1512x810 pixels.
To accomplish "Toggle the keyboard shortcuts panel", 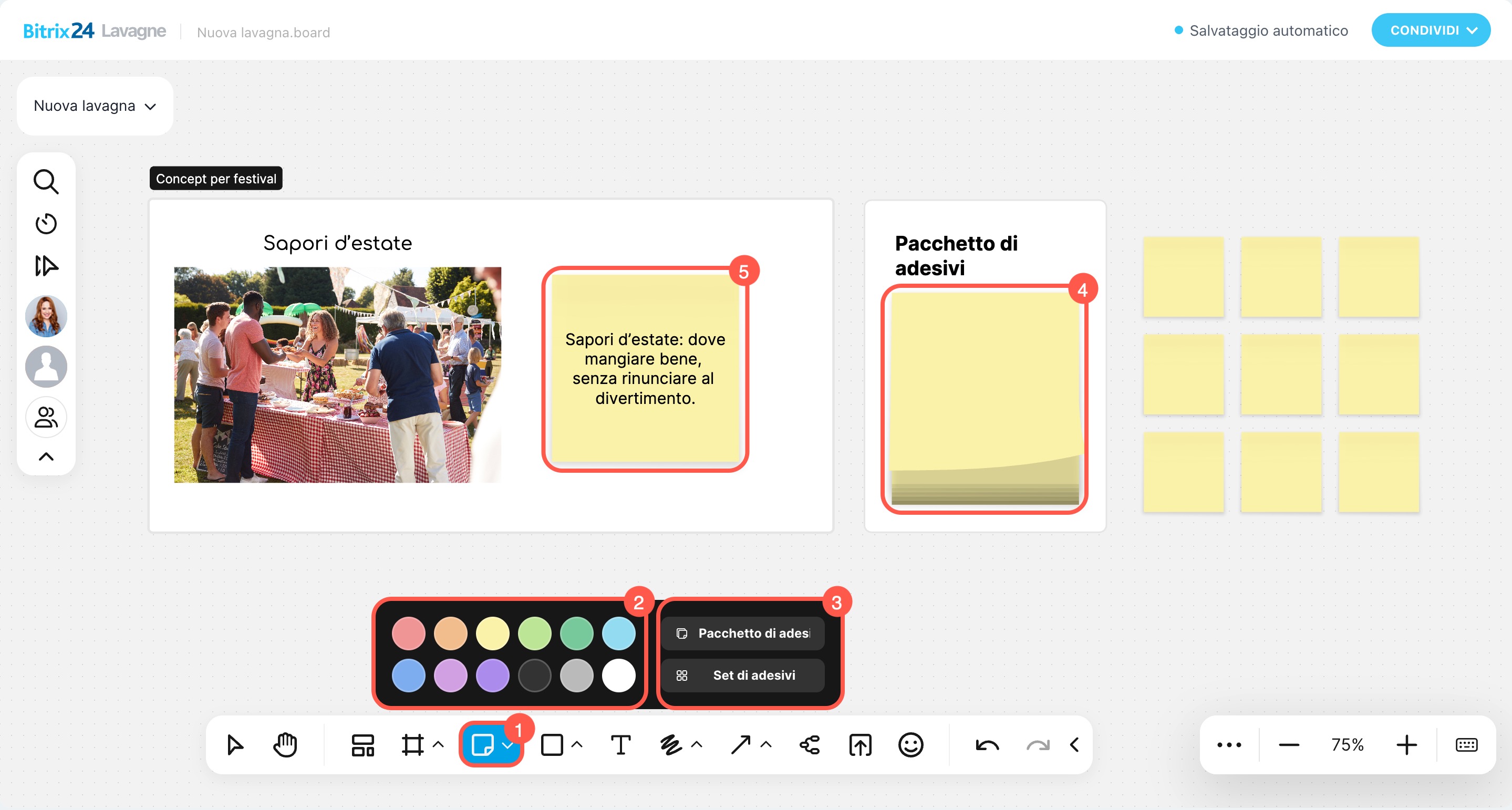I will click(1466, 745).
